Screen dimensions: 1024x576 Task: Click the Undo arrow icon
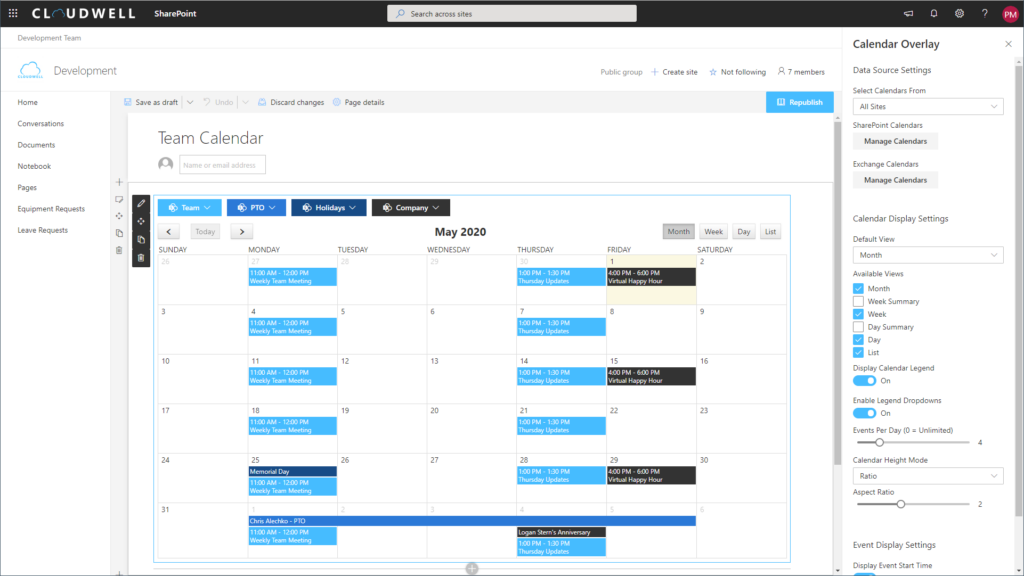pyautogui.click(x=207, y=102)
